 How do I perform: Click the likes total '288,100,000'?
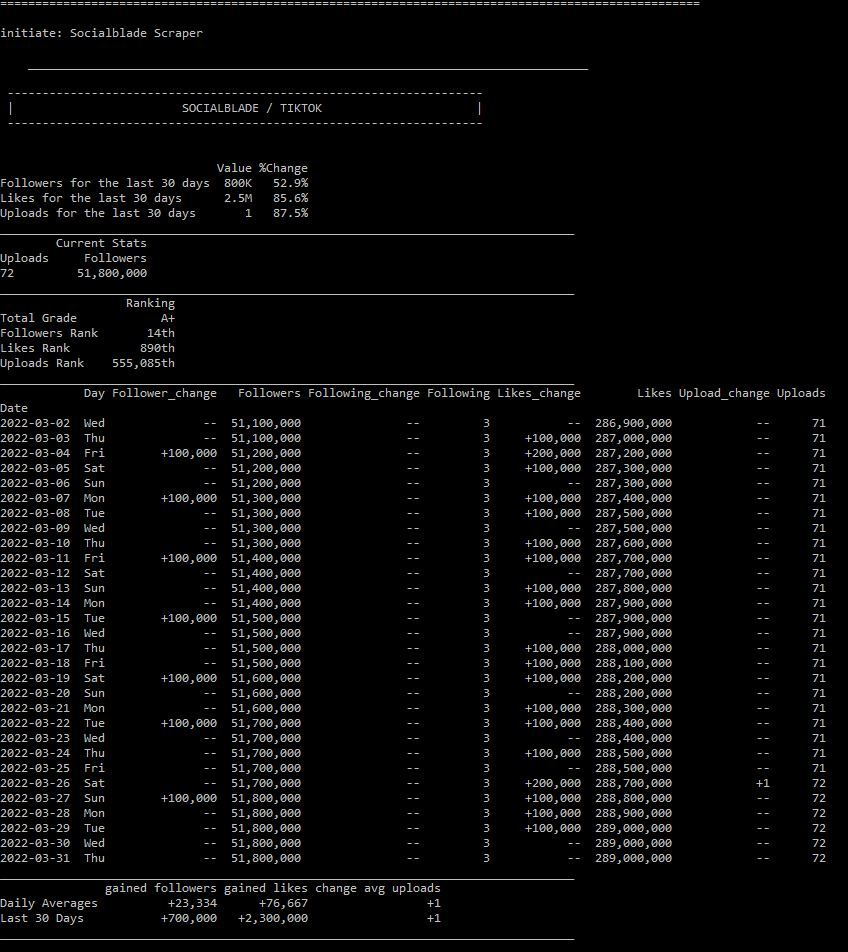tap(634, 663)
